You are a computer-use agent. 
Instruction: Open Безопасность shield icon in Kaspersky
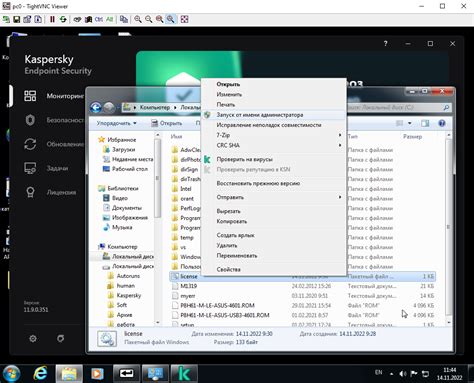coord(30,120)
